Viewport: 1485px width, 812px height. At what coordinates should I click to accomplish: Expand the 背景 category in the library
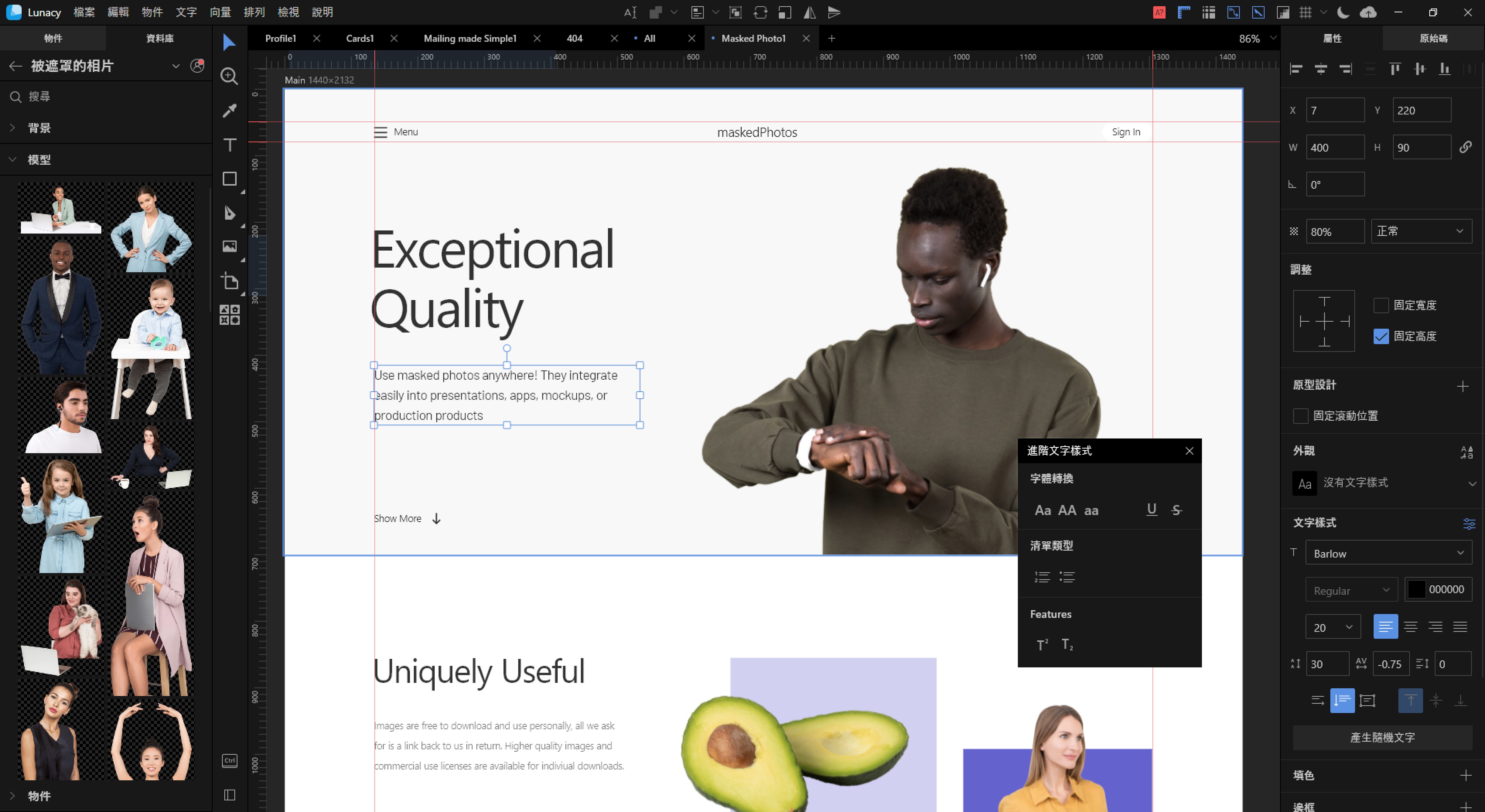point(39,128)
